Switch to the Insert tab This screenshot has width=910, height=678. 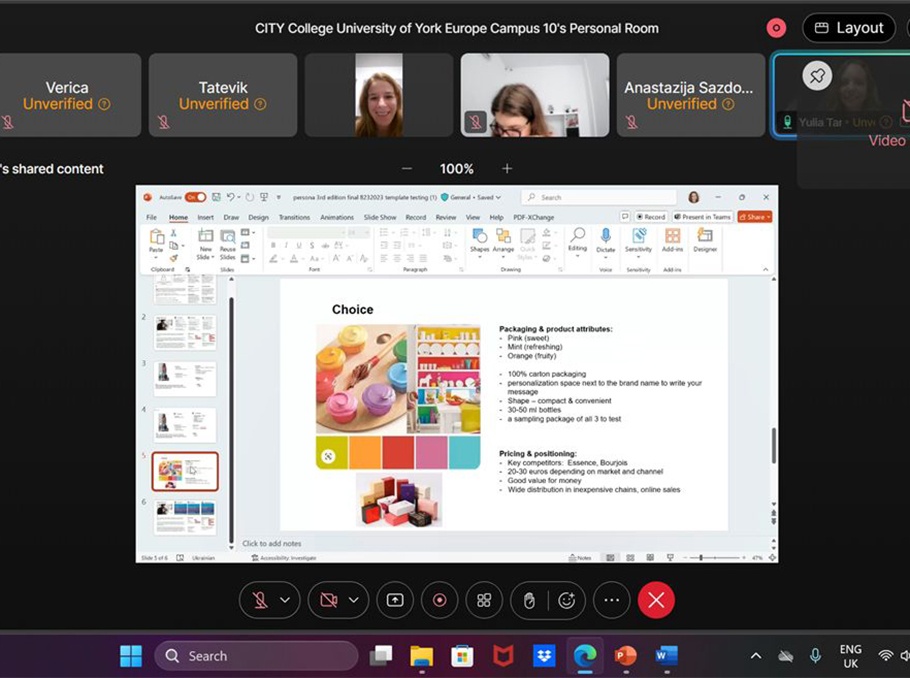tap(205, 217)
